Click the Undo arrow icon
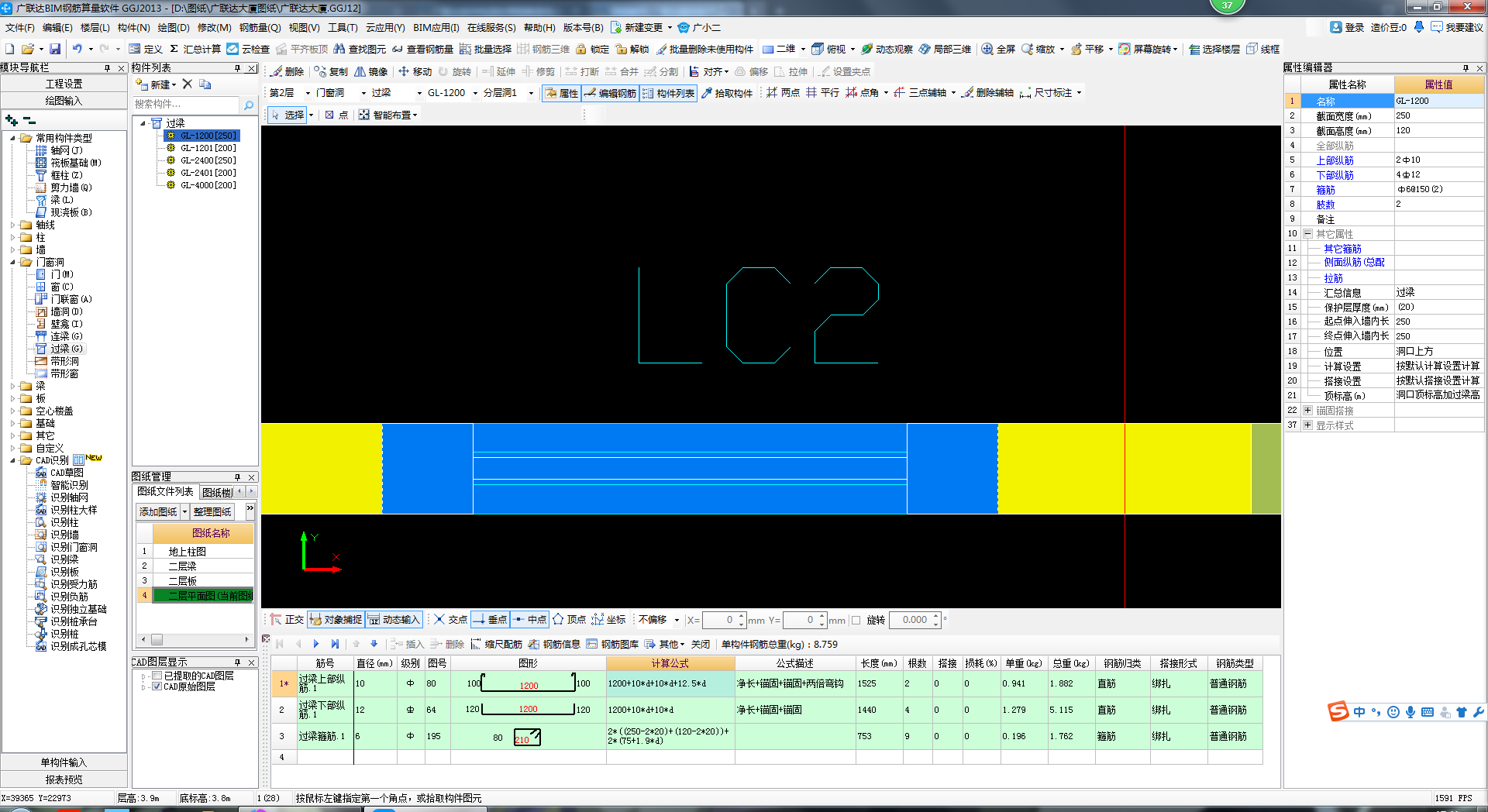This screenshot has width=1488, height=812. [77, 49]
